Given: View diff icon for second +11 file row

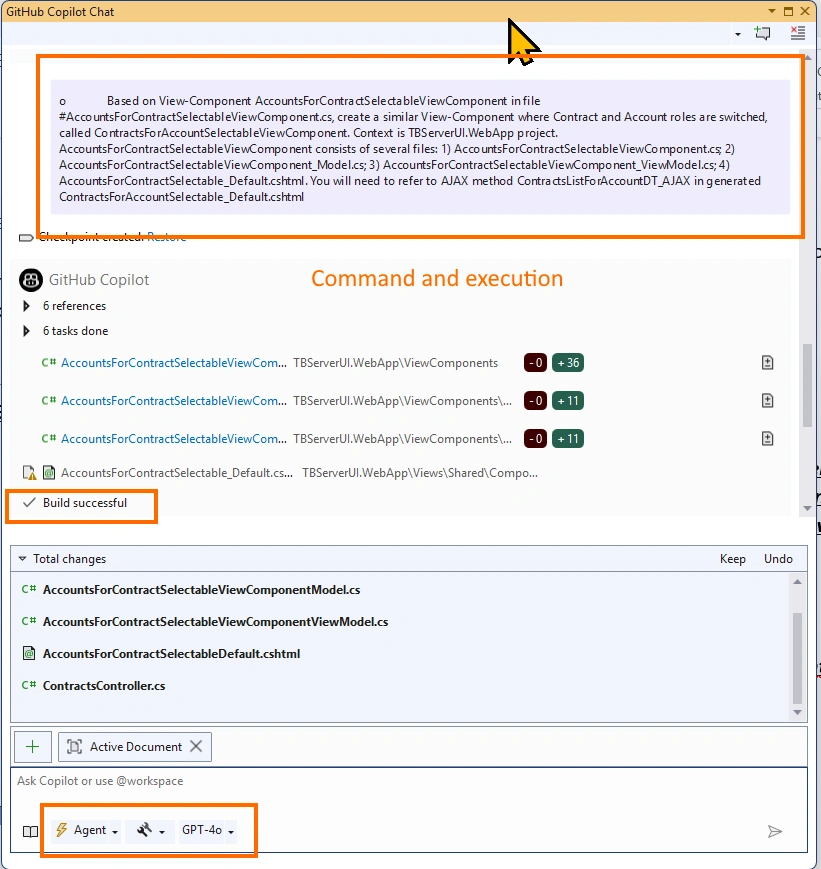Looking at the screenshot, I should coord(767,401).
